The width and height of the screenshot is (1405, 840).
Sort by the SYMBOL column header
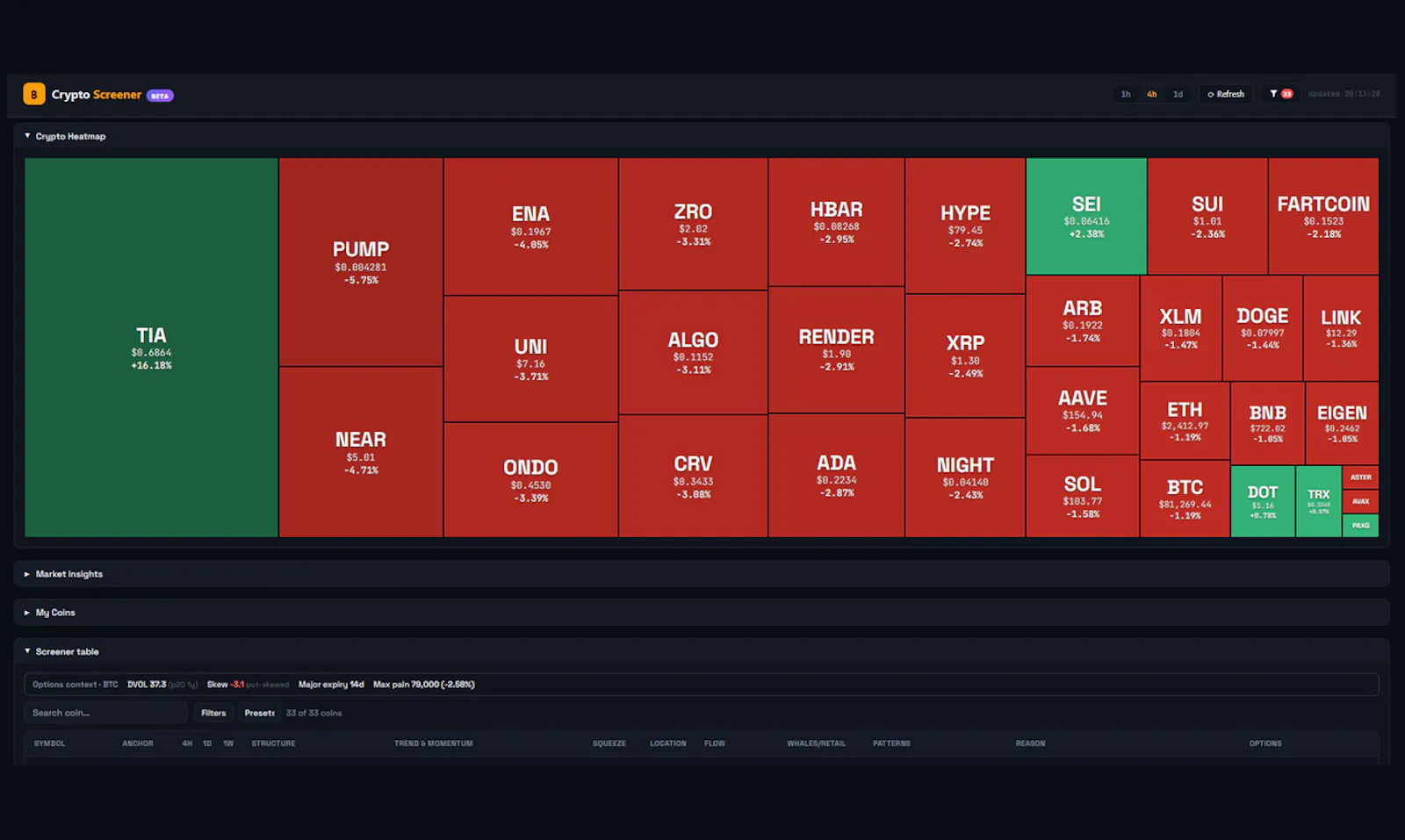49,743
